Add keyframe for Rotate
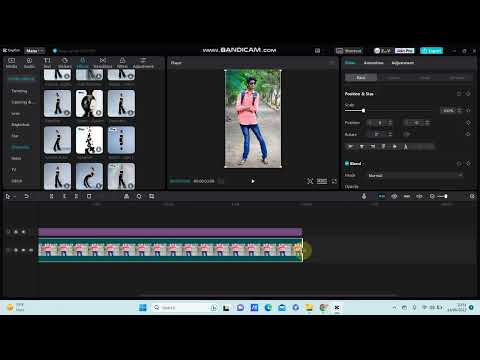This screenshot has width=480, height=360. pyautogui.click(x=468, y=134)
